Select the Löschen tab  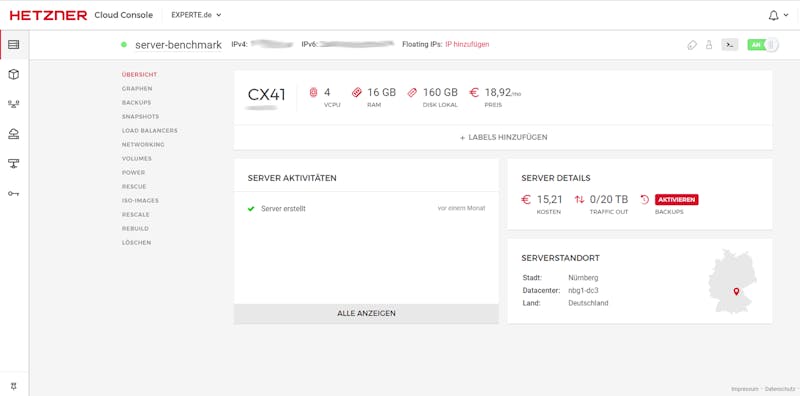point(136,243)
